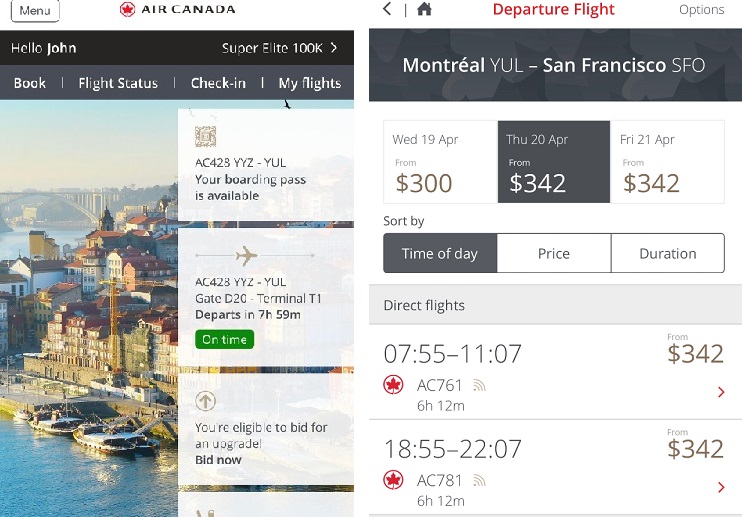
Task: Tap the Wi-Fi icon beside AC761
Action: click(479, 384)
